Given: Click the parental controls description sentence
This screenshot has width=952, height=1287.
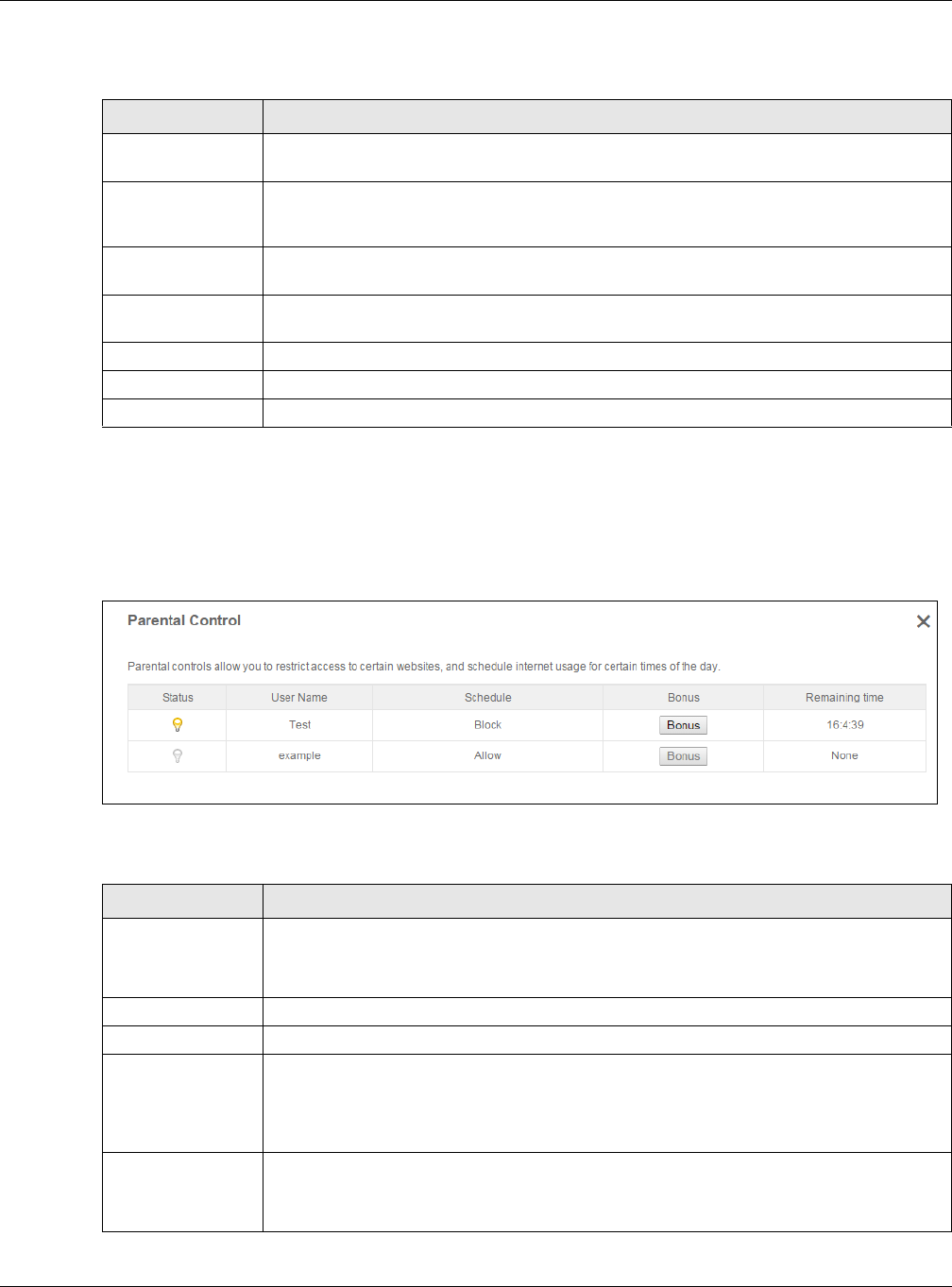Looking at the screenshot, I should pos(424,667).
